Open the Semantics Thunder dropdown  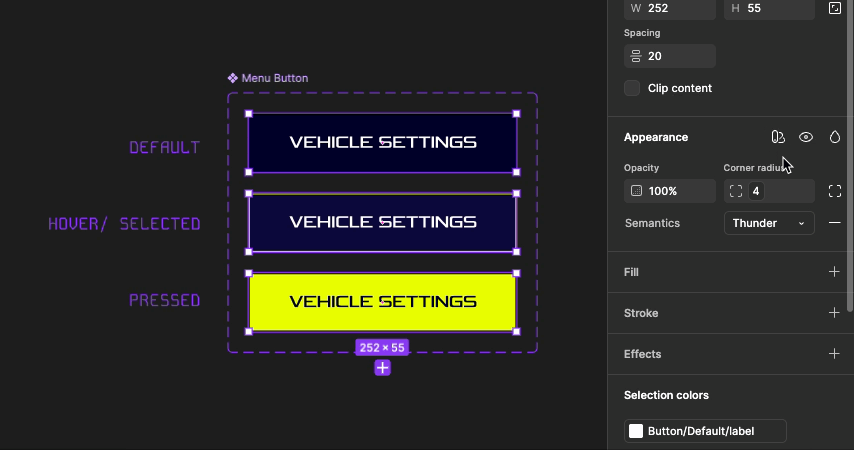[769, 223]
